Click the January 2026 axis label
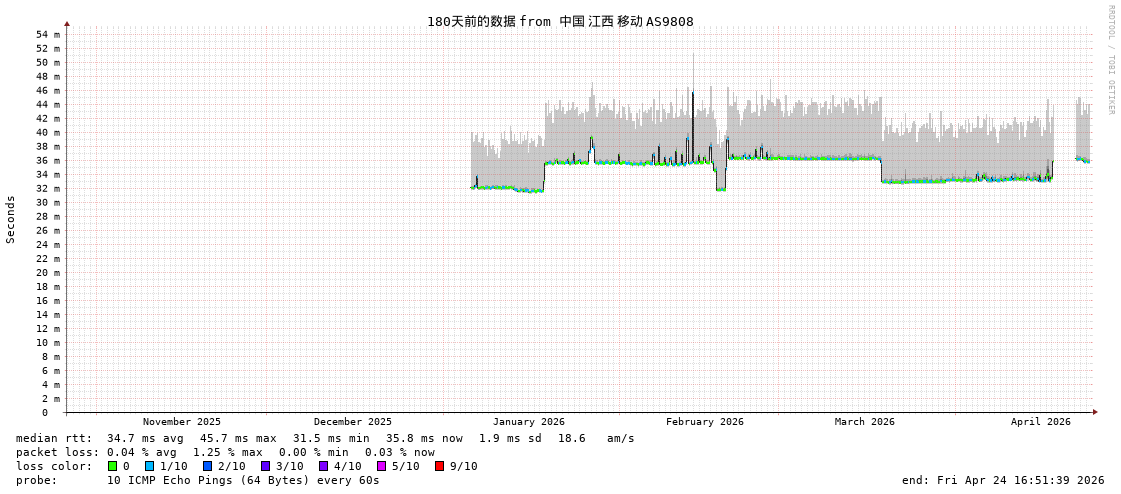Image resolution: width=1121 pixels, height=494 pixels. click(x=528, y=422)
